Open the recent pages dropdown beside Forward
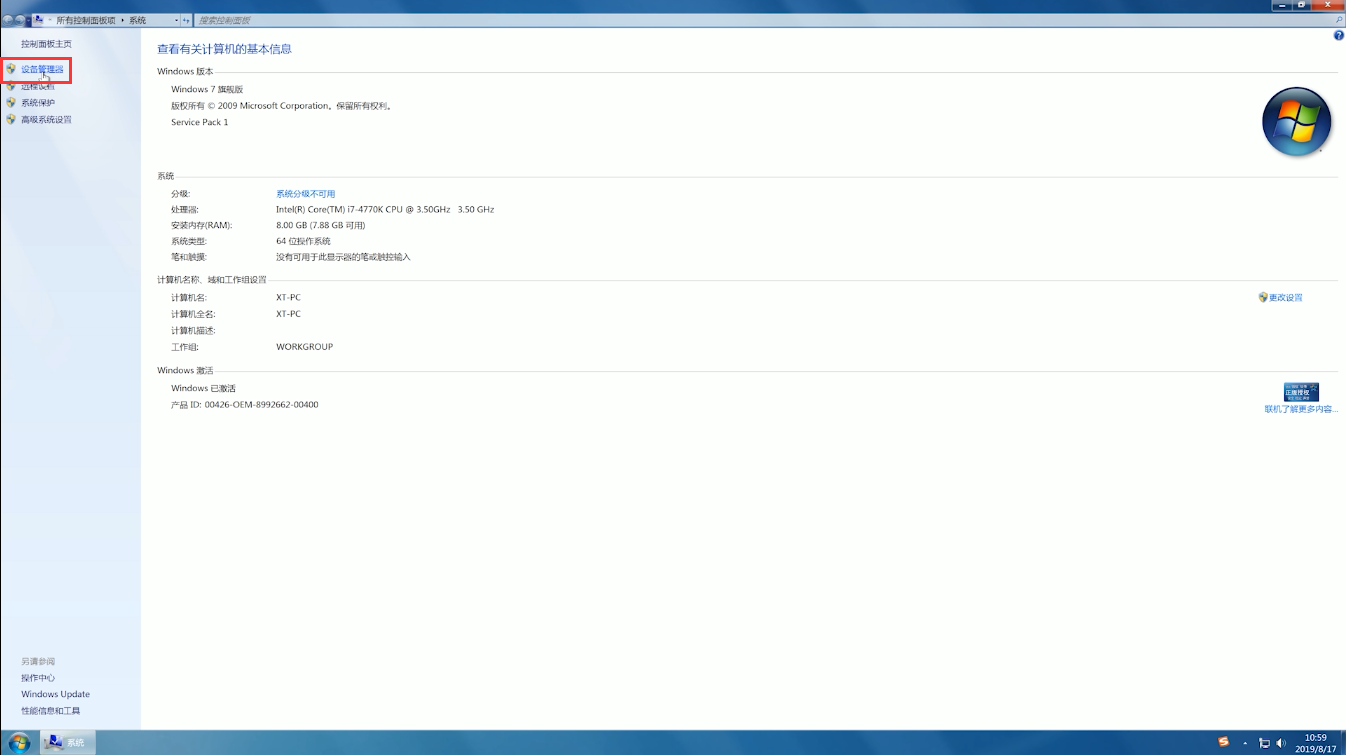 tap(30, 20)
